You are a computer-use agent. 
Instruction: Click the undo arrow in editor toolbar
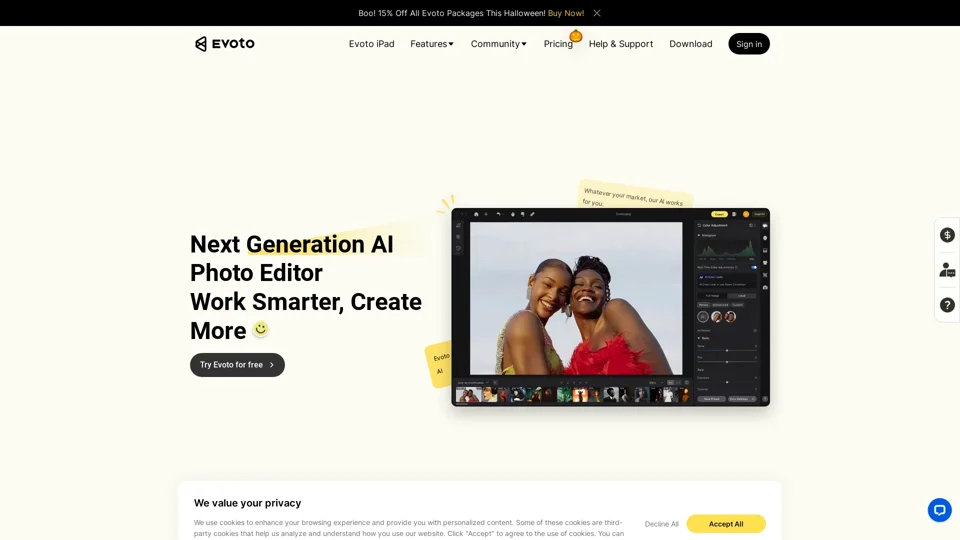tap(498, 214)
